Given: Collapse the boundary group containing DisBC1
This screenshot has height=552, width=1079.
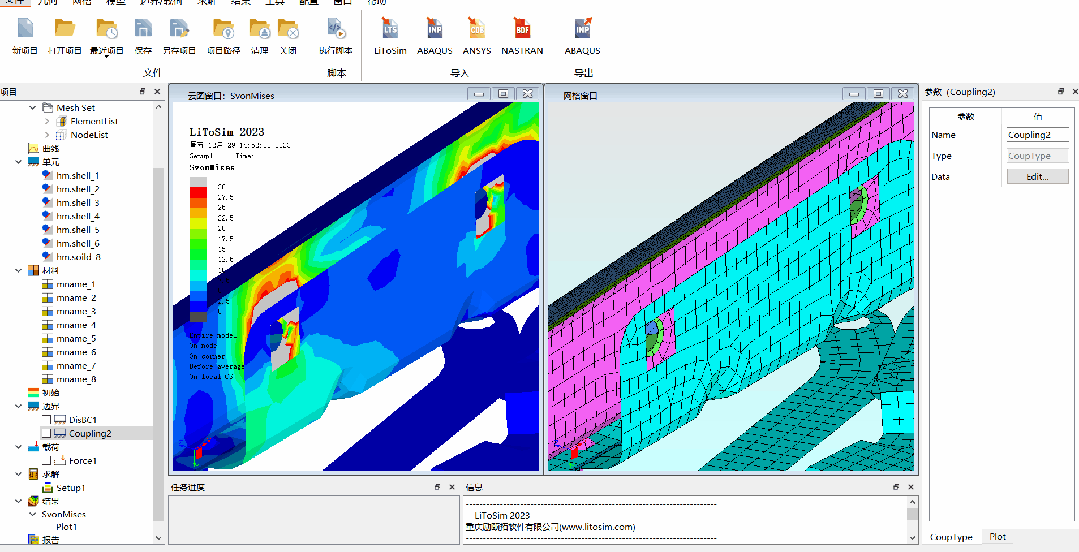Looking at the screenshot, I should [x=19, y=406].
